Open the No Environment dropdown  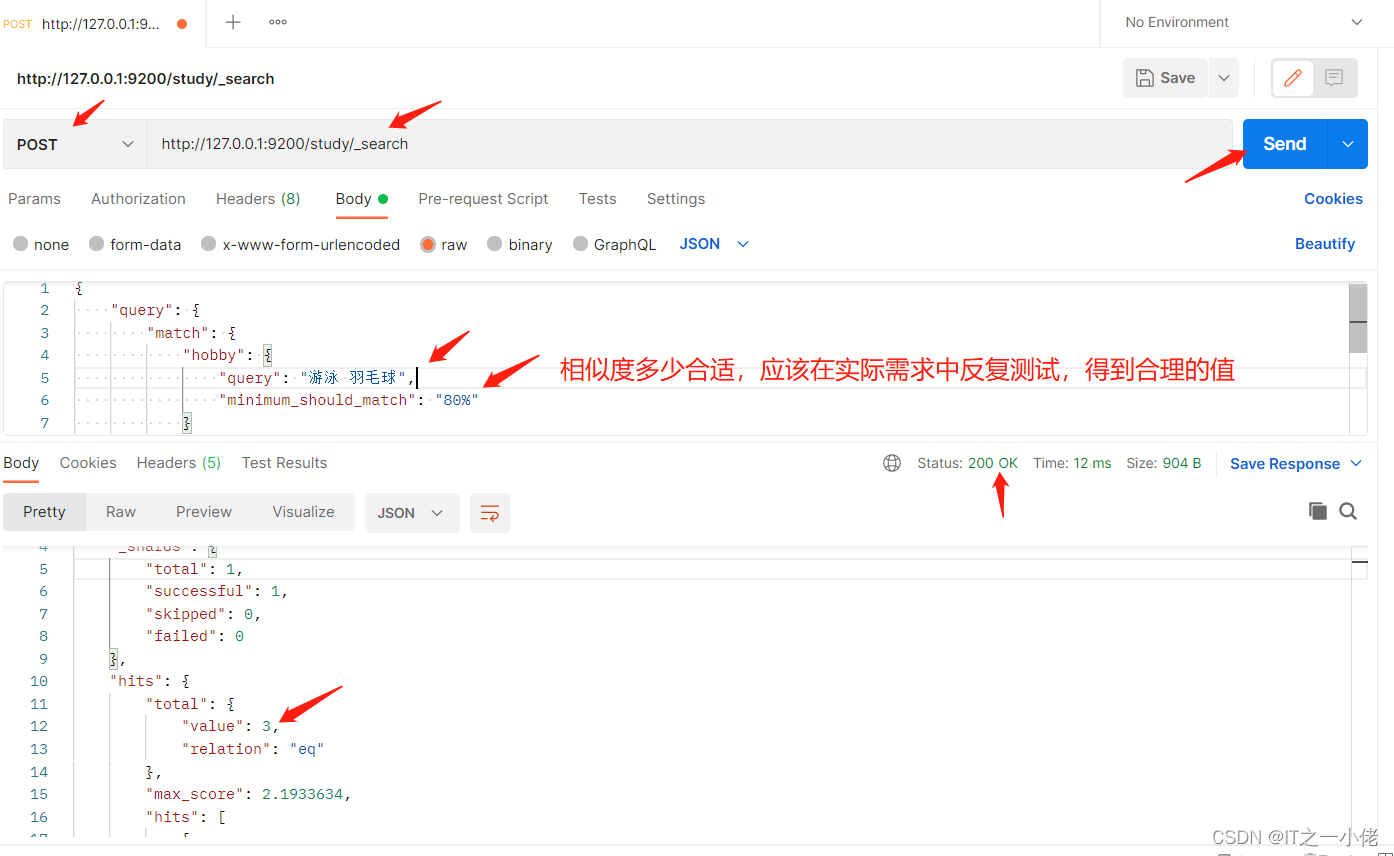[x=1244, y=22]
